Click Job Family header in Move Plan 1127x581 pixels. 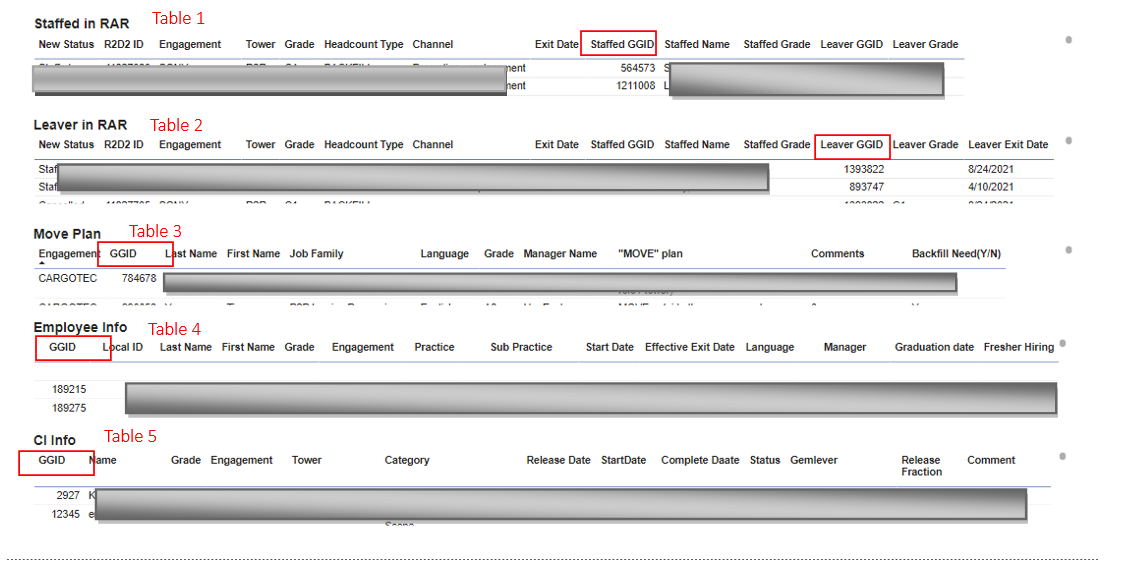click(x=316, y=254)
